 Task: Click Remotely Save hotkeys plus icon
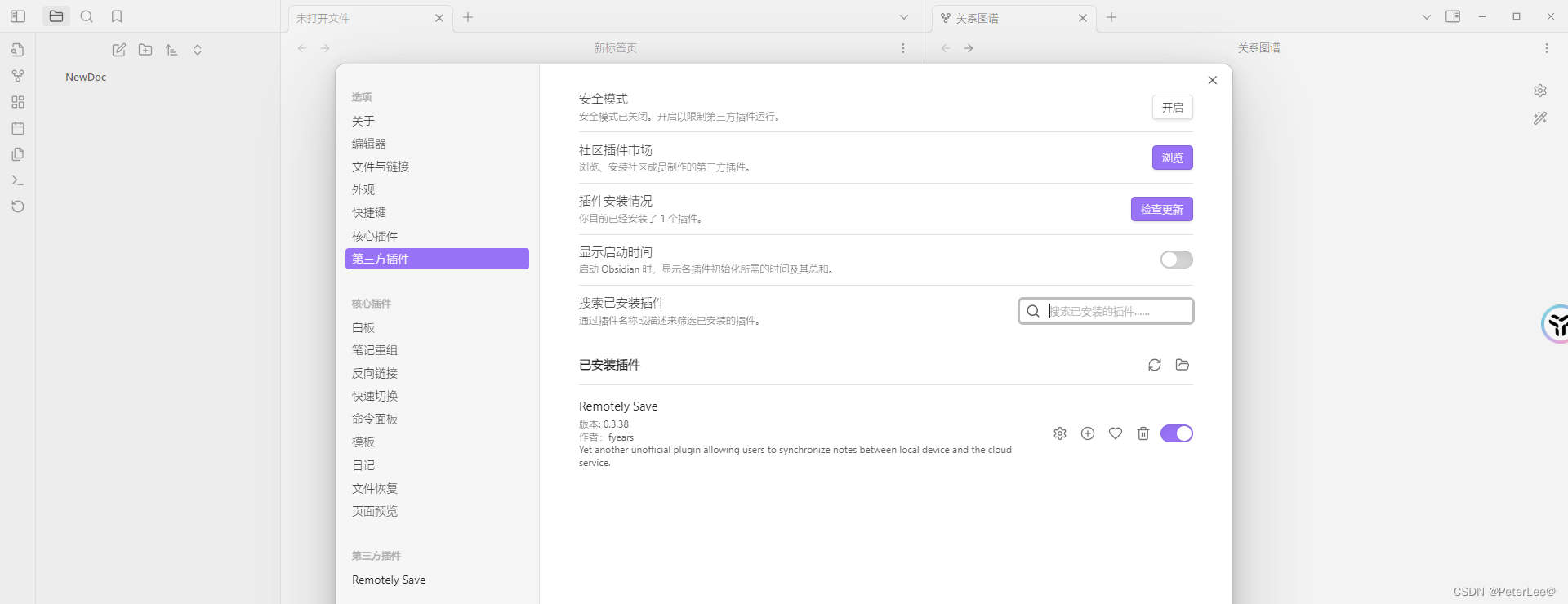1088,433
